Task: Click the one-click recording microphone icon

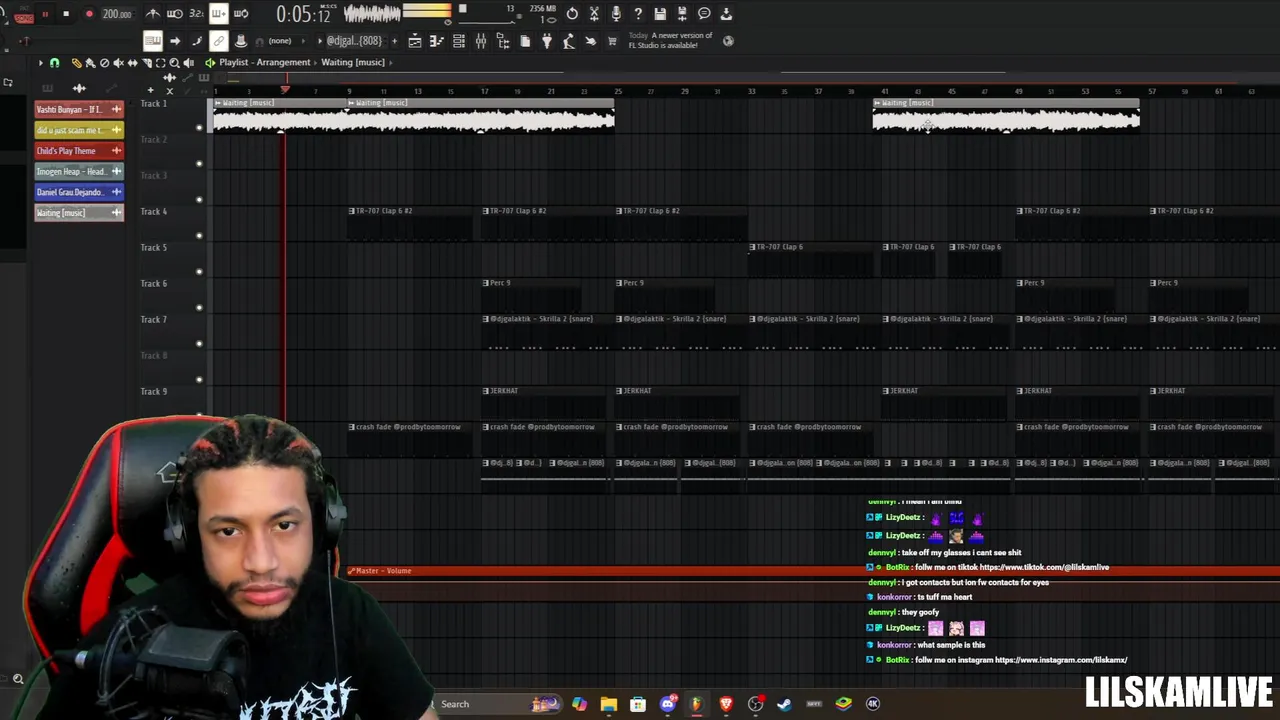Action: pos(616,14)
